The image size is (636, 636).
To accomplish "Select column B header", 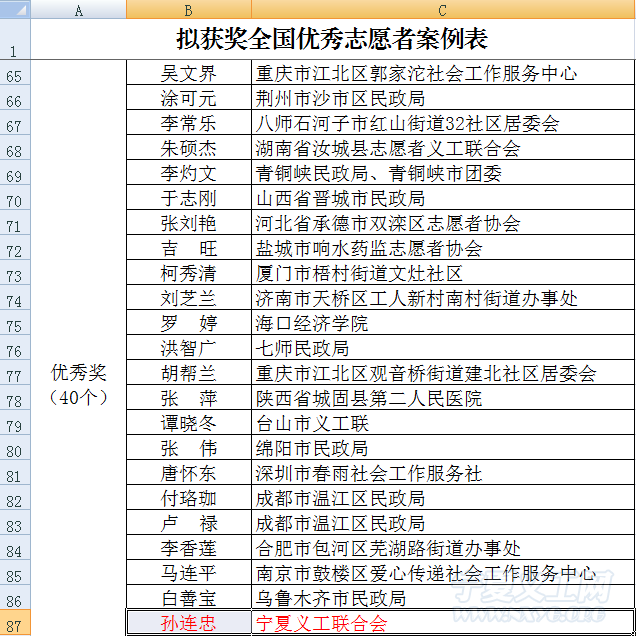I will pyautogui.click(x=189, y=9).
